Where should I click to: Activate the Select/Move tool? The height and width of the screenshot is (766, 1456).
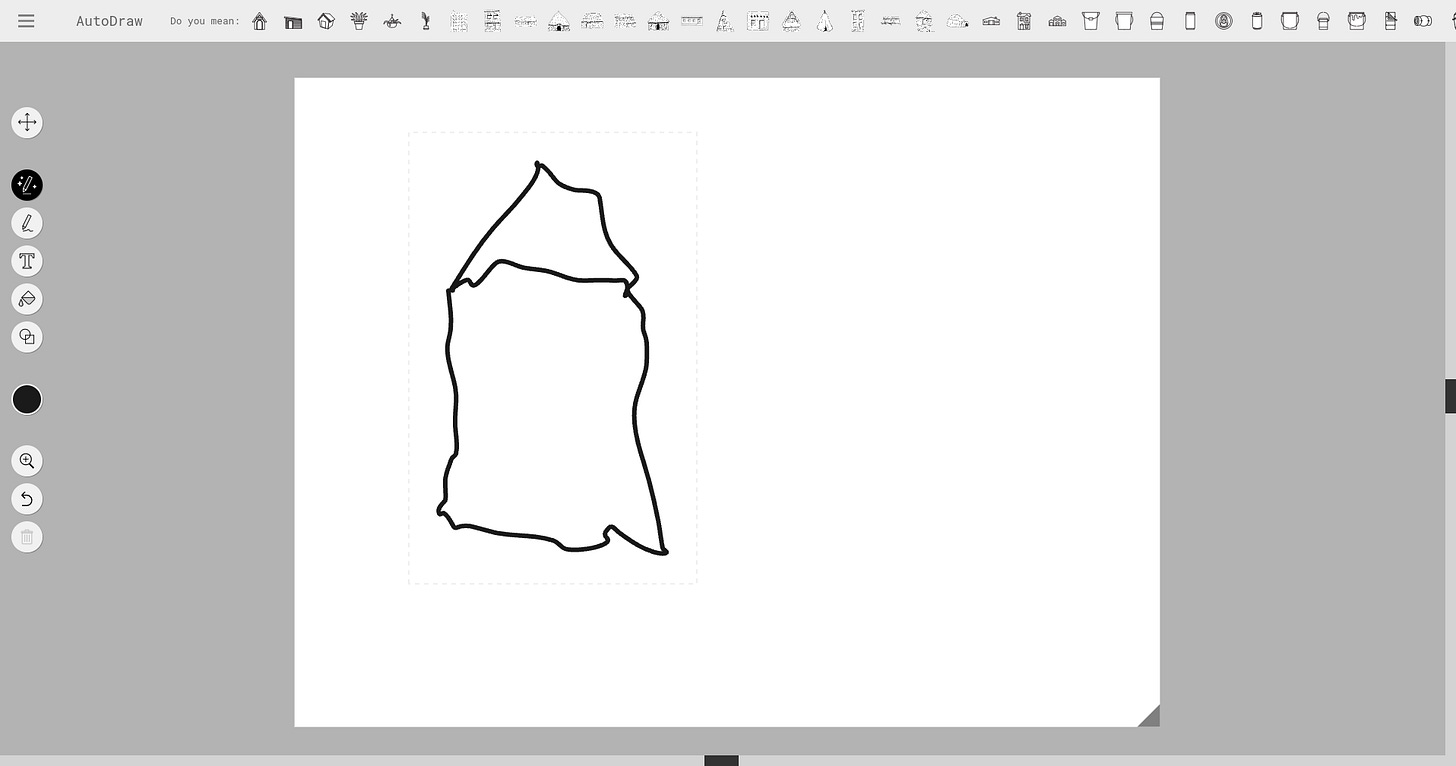click(27, 122)
